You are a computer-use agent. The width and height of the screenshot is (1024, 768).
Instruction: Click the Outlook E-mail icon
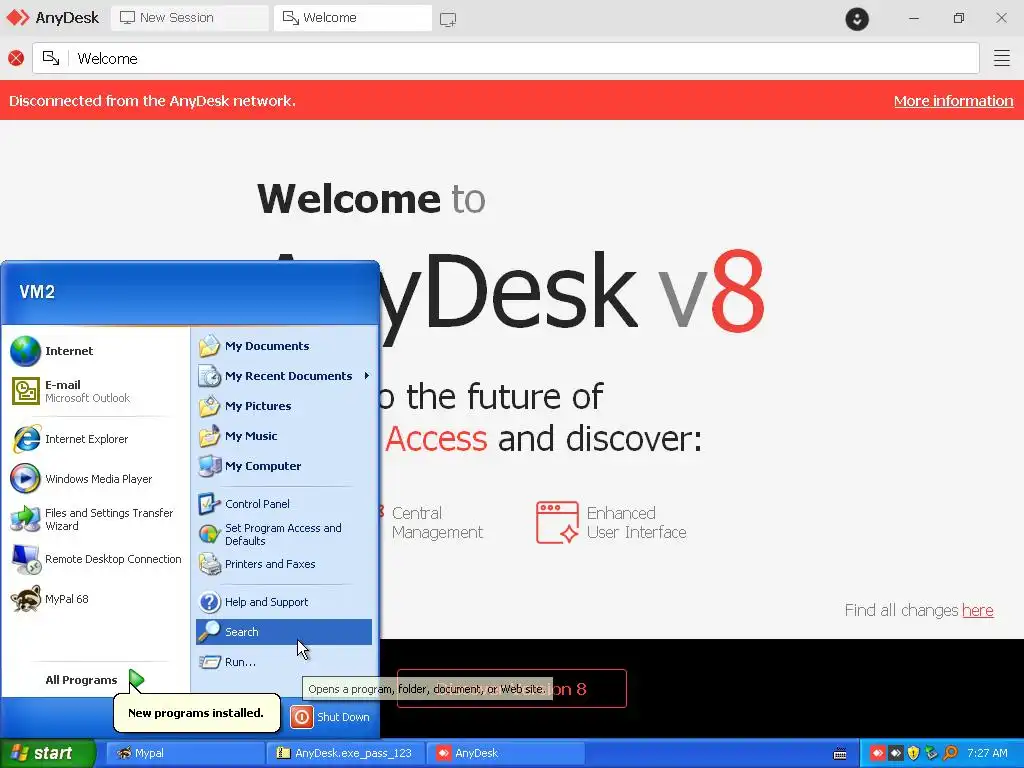[x=25, y=391]
